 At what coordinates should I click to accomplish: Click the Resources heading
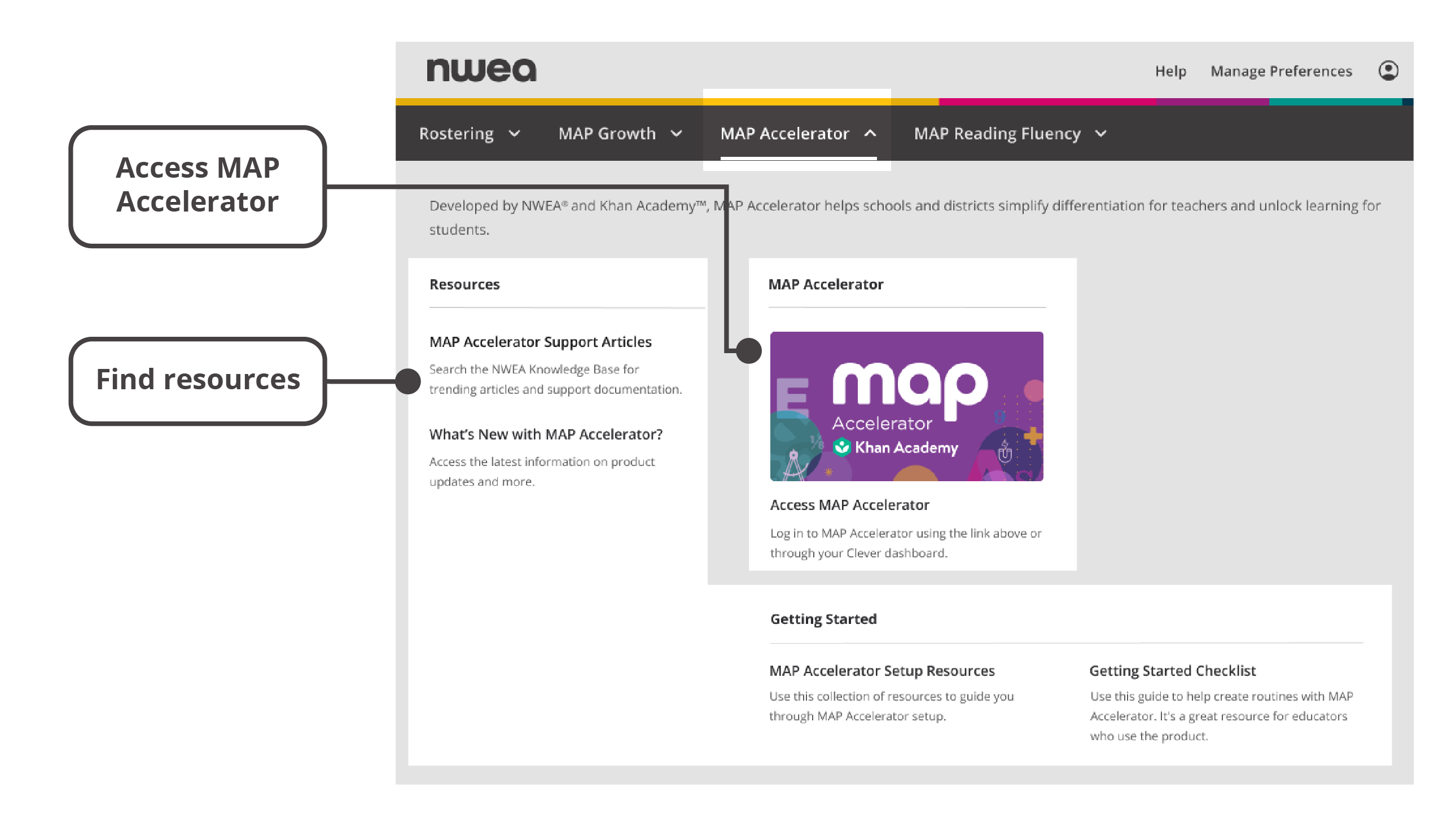coord(464,284)
